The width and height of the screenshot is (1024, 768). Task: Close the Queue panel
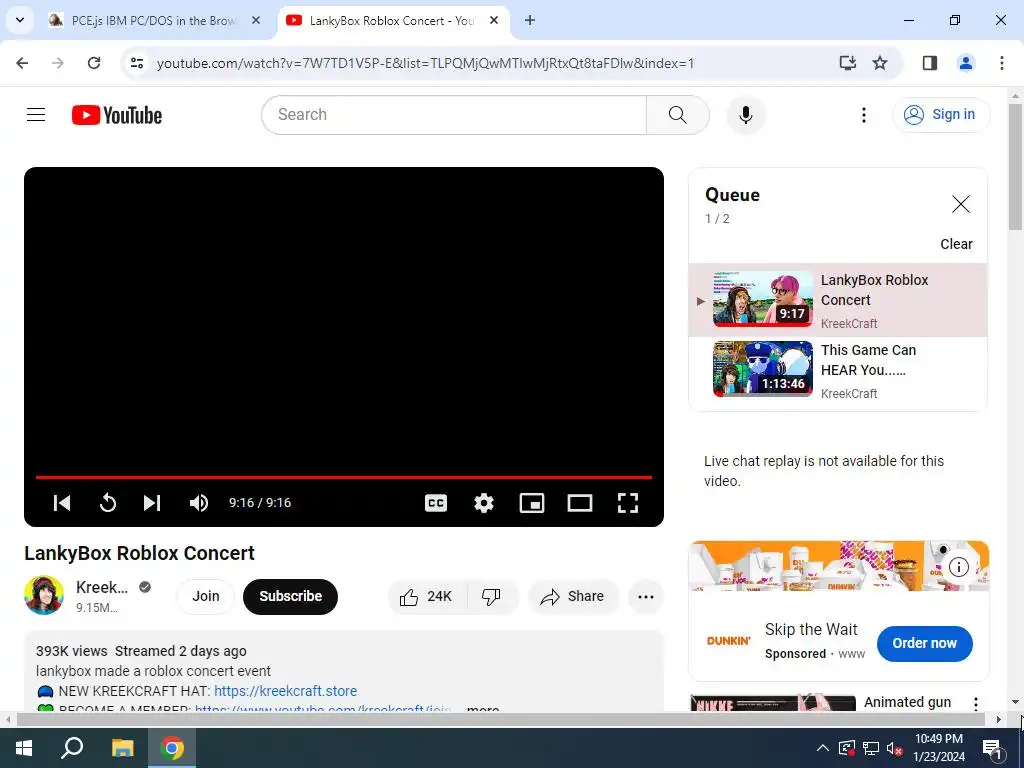pos(961,204)
